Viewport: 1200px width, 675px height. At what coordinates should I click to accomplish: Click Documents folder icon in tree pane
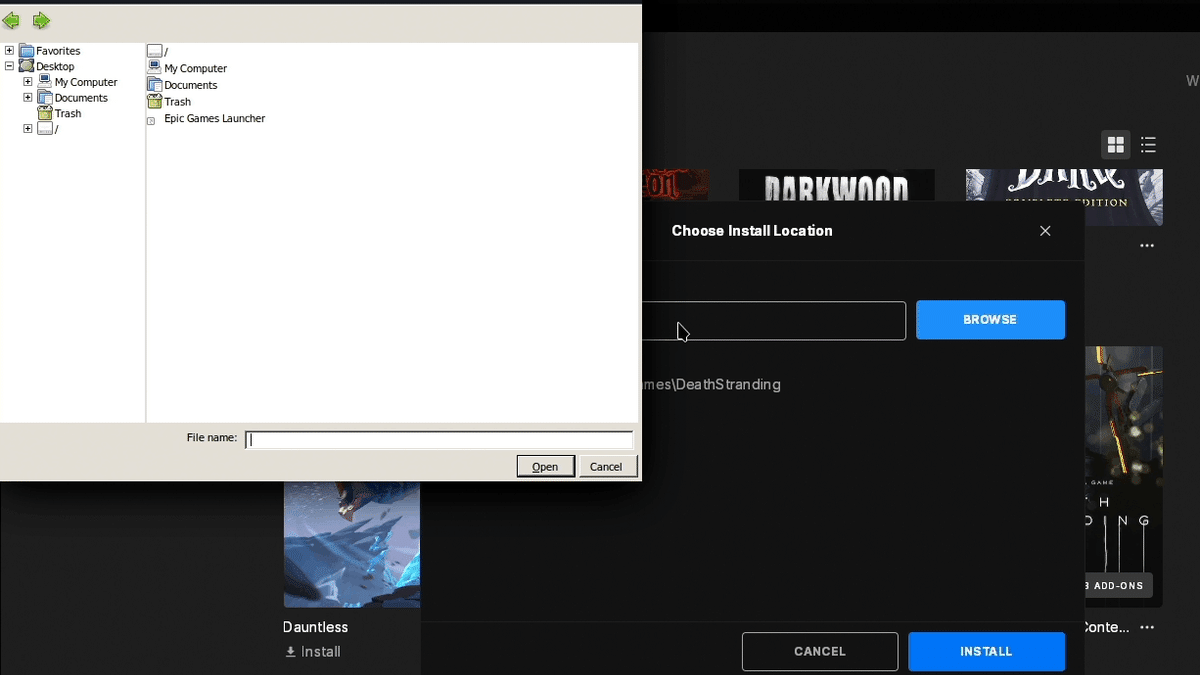tap(45, 98)
